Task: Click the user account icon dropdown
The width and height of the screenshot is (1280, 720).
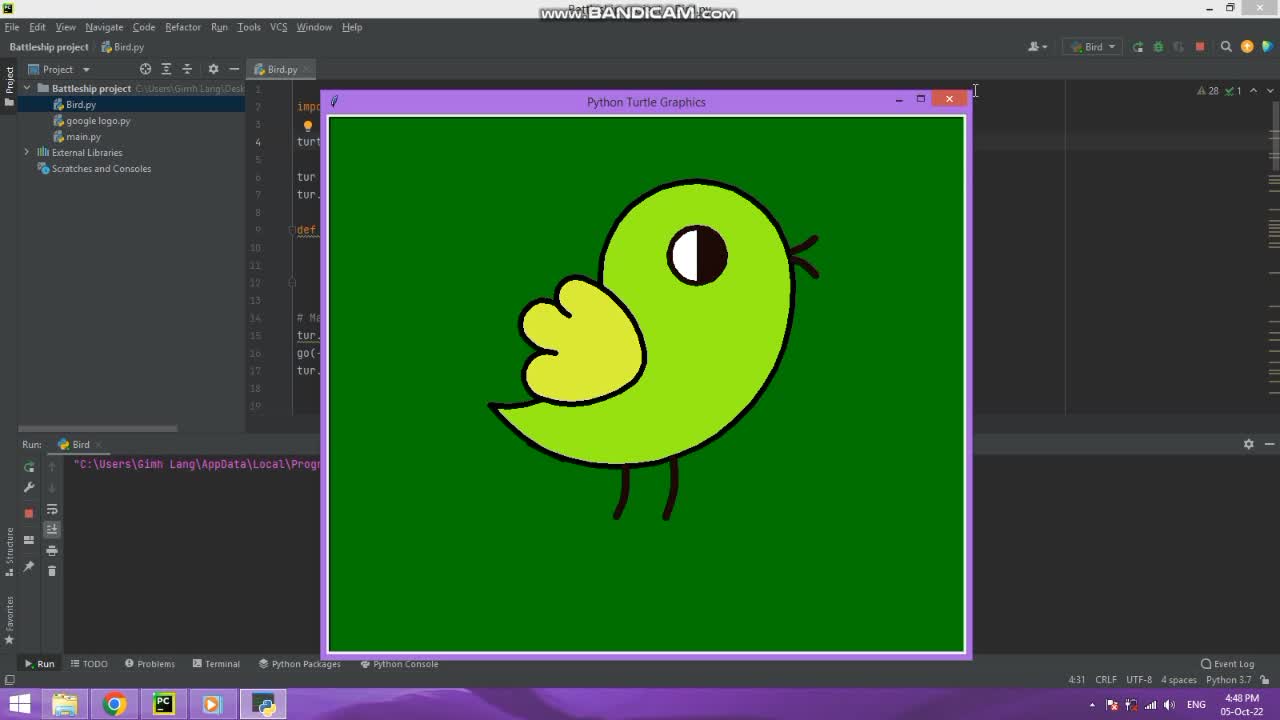Action: 1038,47
